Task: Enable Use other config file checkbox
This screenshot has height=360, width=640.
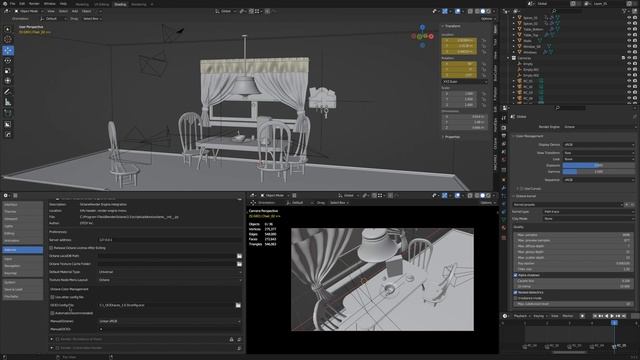Action: [x=52, y=297]
